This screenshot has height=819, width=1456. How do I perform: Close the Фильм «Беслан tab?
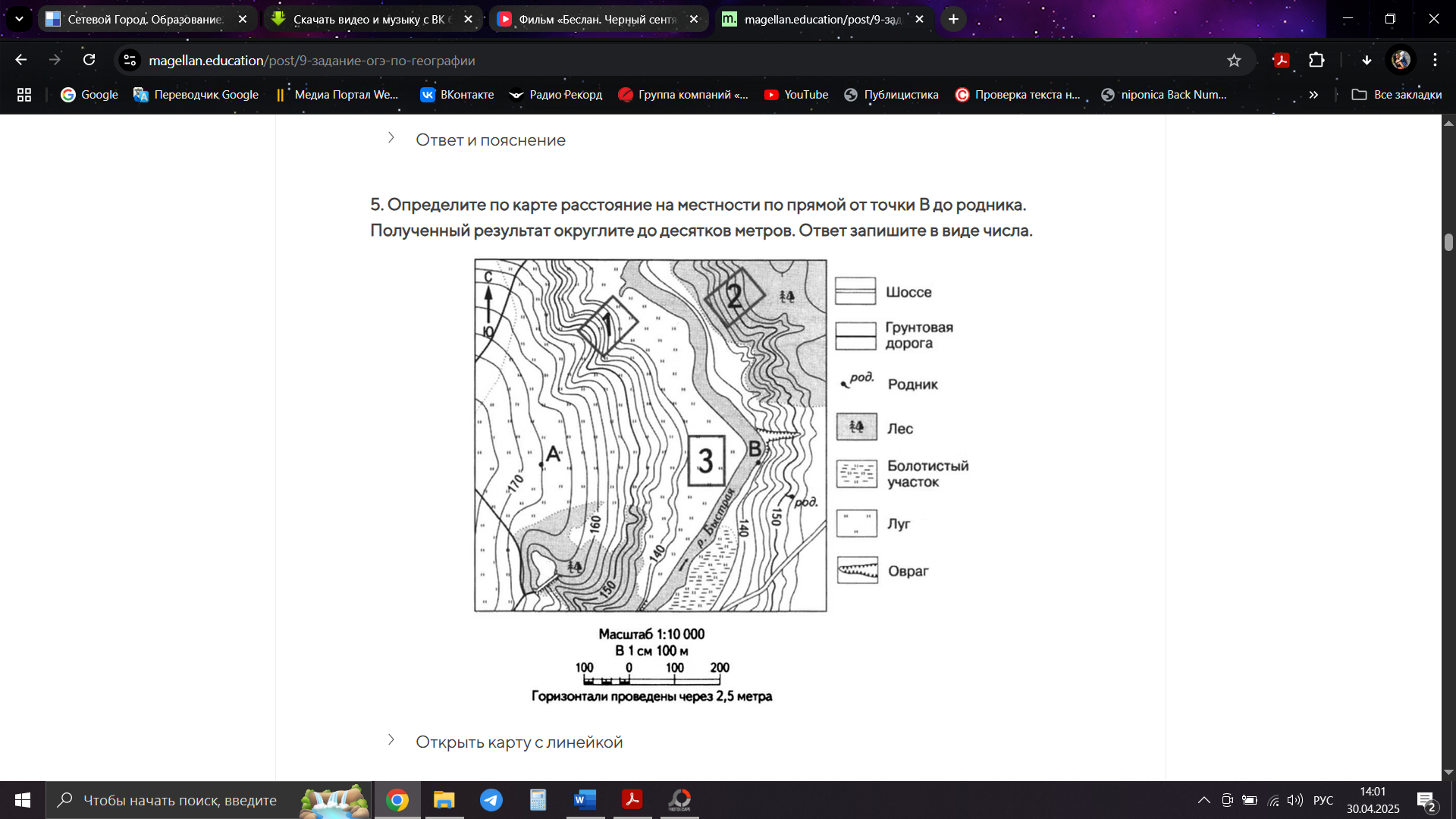pyautogui.click(x=694, y=19)
